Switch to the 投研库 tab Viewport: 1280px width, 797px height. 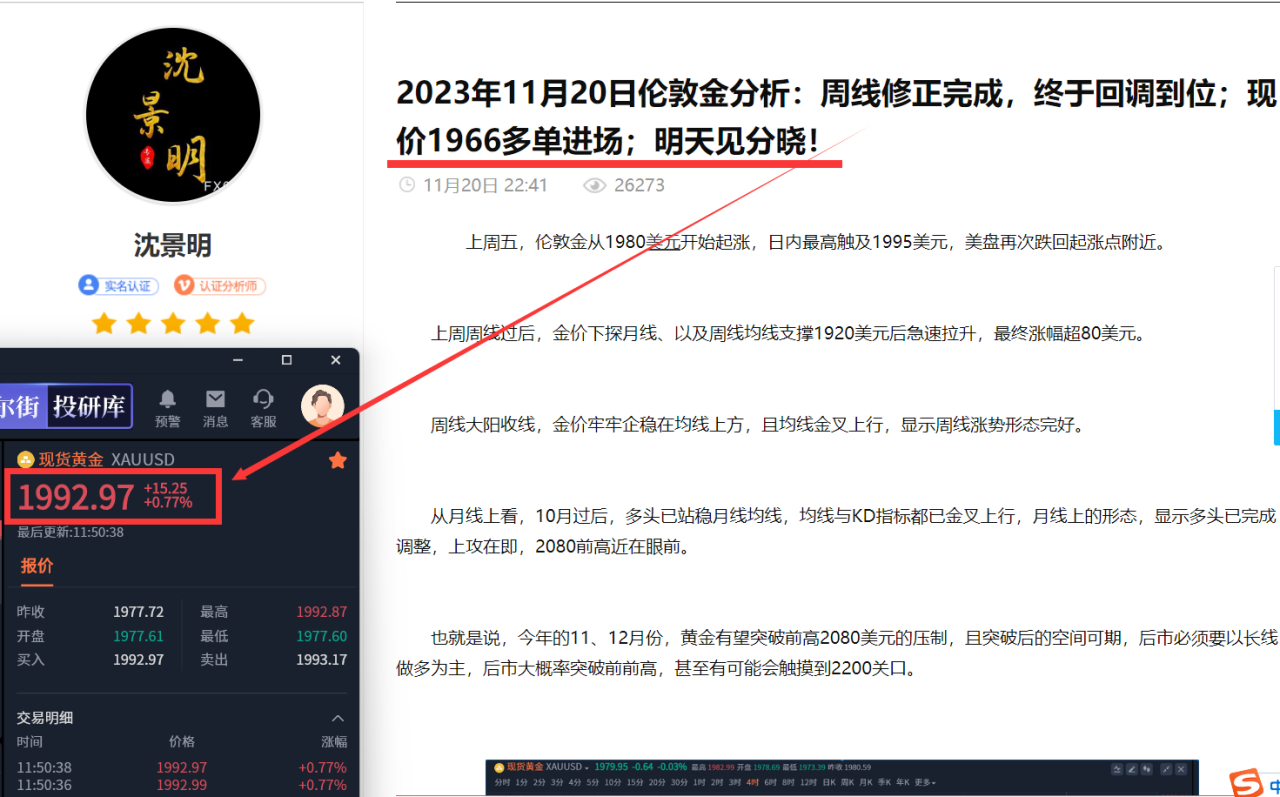(x=91, y=406)
